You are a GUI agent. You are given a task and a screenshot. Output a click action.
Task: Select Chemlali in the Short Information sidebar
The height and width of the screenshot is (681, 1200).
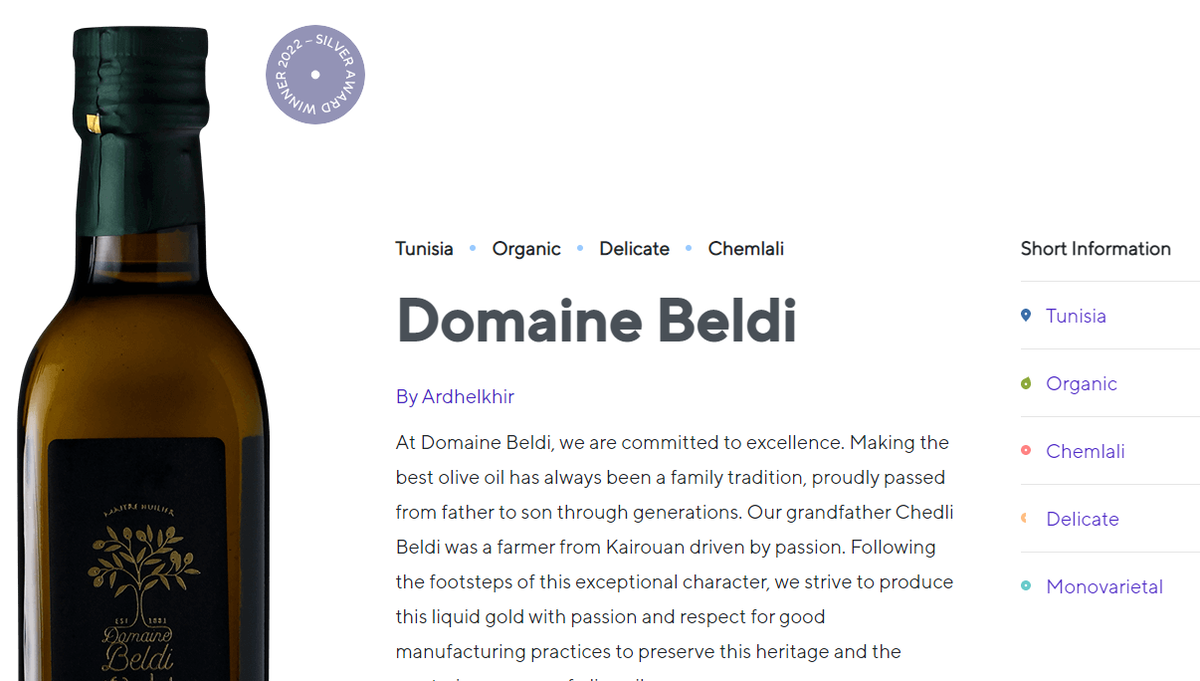[x=1085, y=451]
